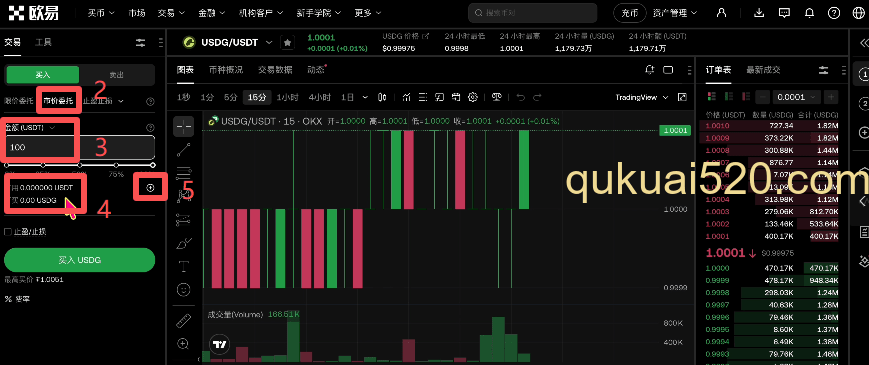
Task: Click the TradingView logo on chart
Action: tap(219, 345)
